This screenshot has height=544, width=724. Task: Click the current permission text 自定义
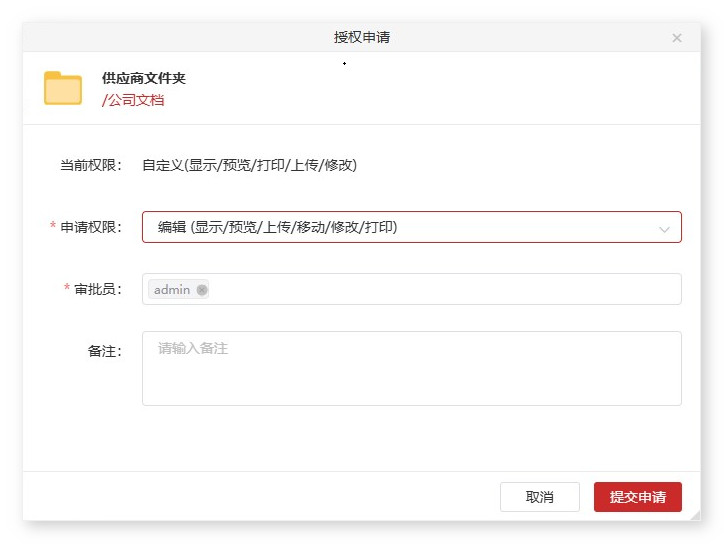[x=249, y=165]
